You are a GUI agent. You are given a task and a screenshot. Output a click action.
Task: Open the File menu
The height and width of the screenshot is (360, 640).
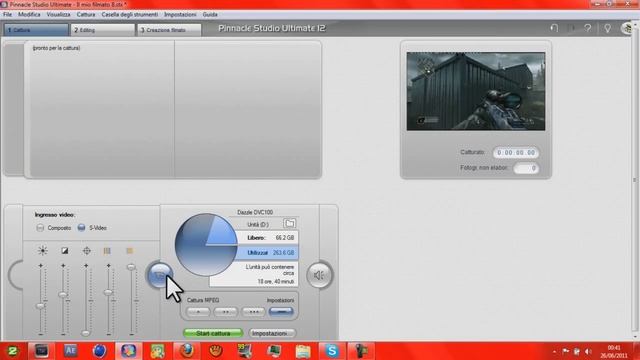pos(7,14)
